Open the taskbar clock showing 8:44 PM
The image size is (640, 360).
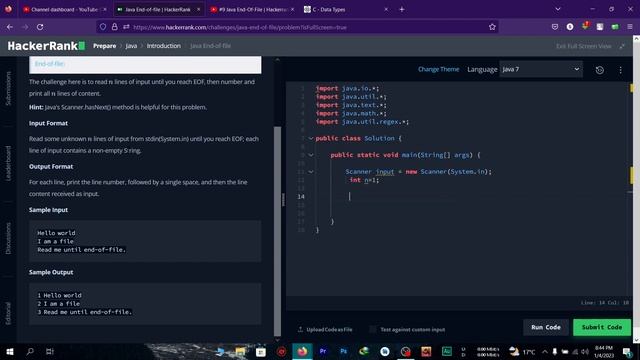point(604,351)
